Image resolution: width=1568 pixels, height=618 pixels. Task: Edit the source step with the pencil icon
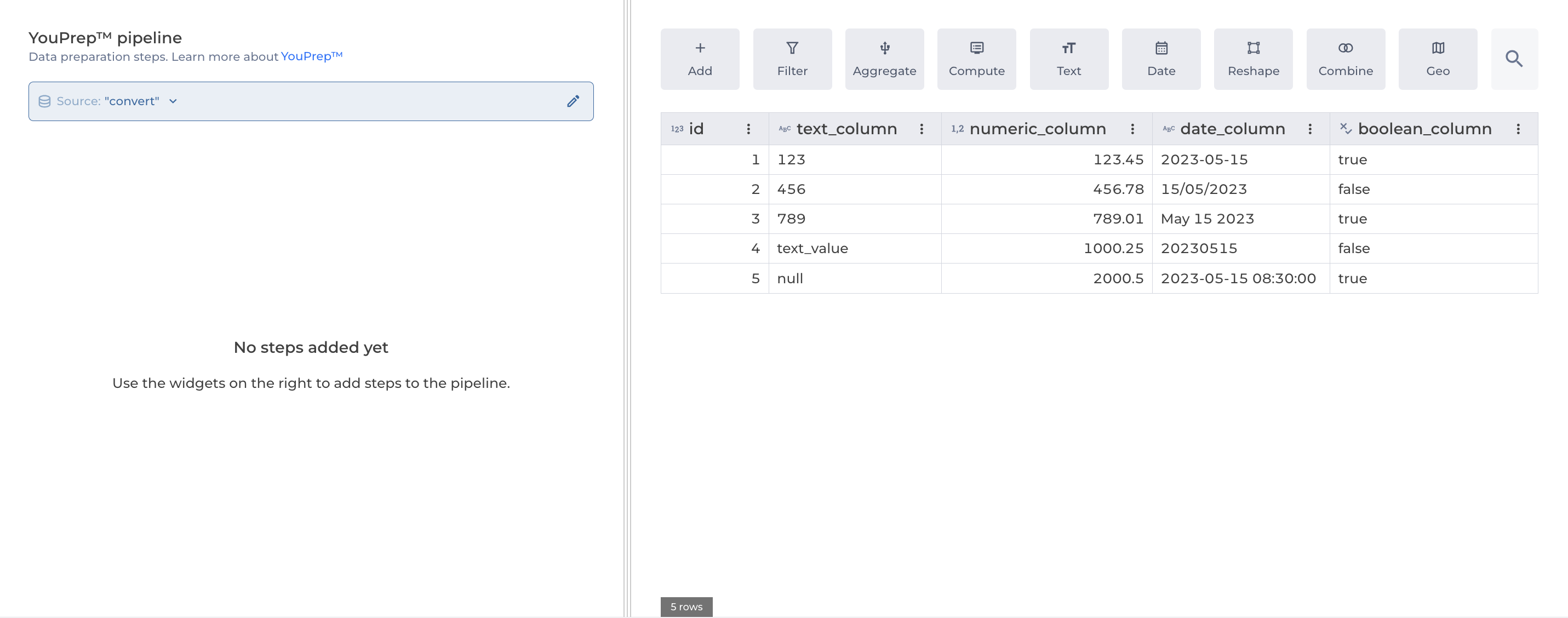pyautogui.click(x=573, y=101)
